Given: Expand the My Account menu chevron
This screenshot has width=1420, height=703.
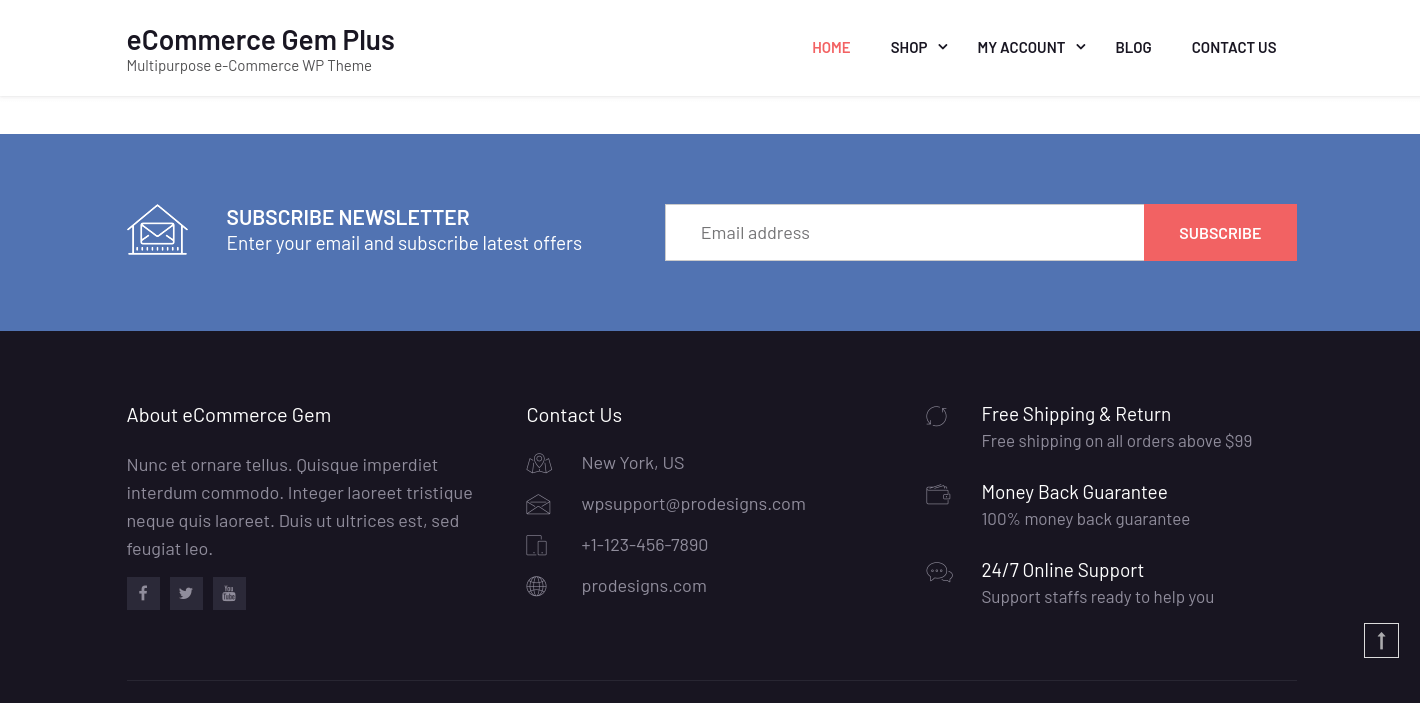Looking at the screenshot, I should (x=1080, y=47).
